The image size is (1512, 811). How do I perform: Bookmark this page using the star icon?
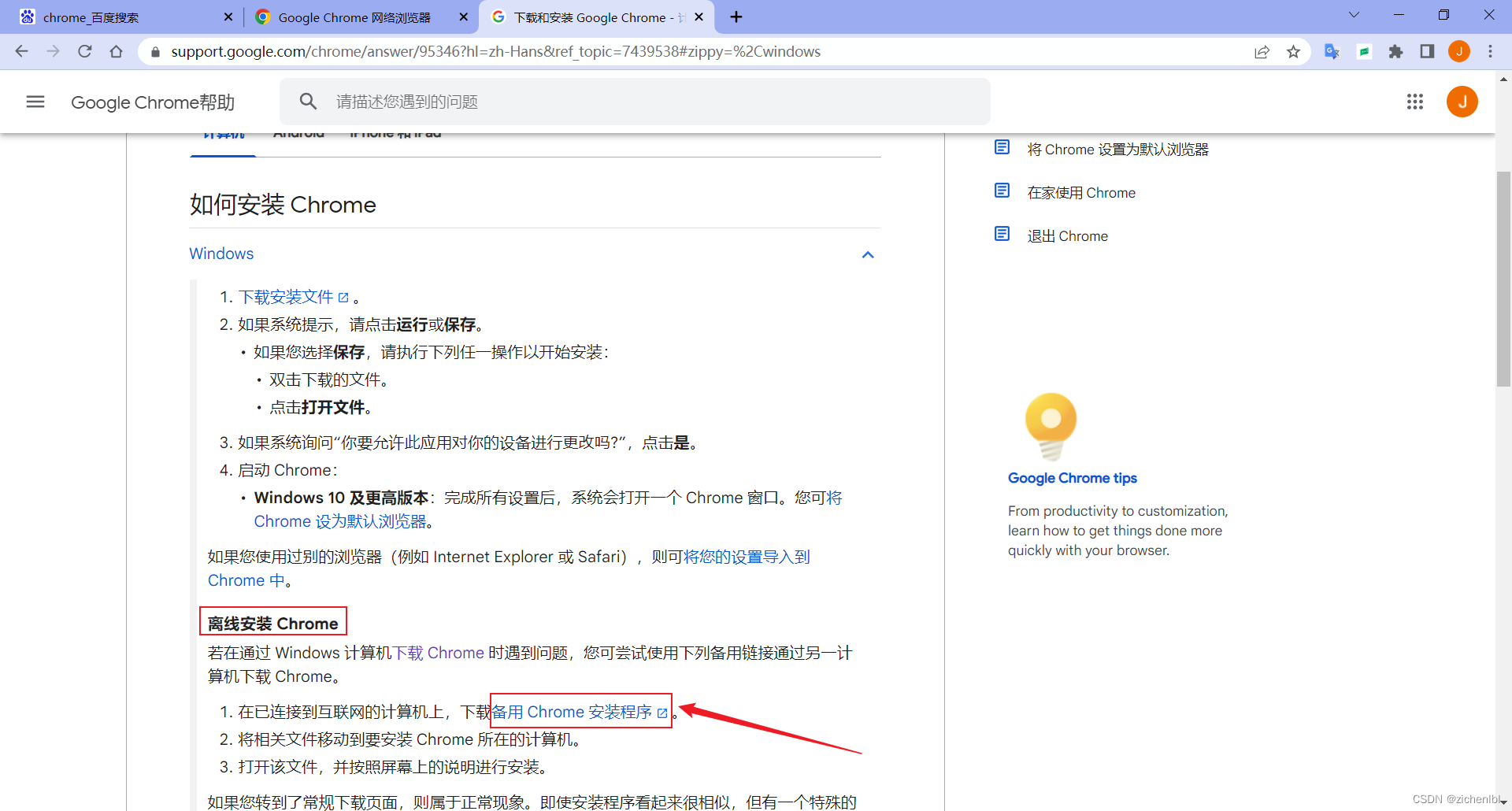tap(1294, 51)
